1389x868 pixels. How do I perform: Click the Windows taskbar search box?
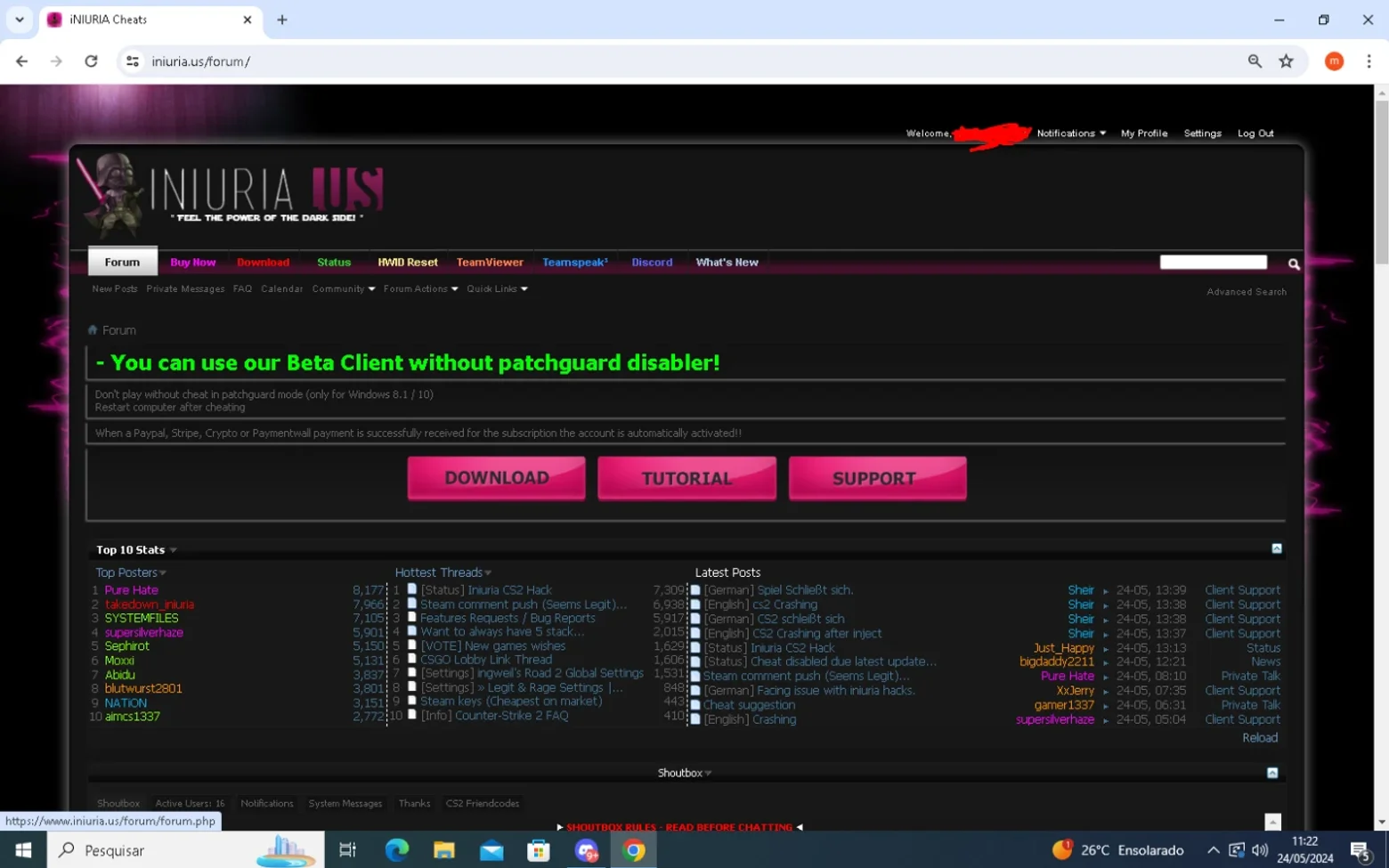[x=185, y=850]
